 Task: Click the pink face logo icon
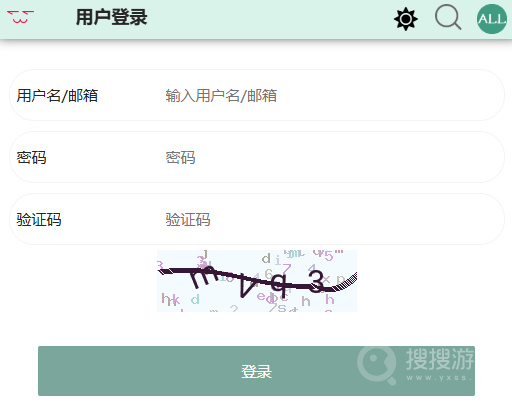tap(21, 17)
